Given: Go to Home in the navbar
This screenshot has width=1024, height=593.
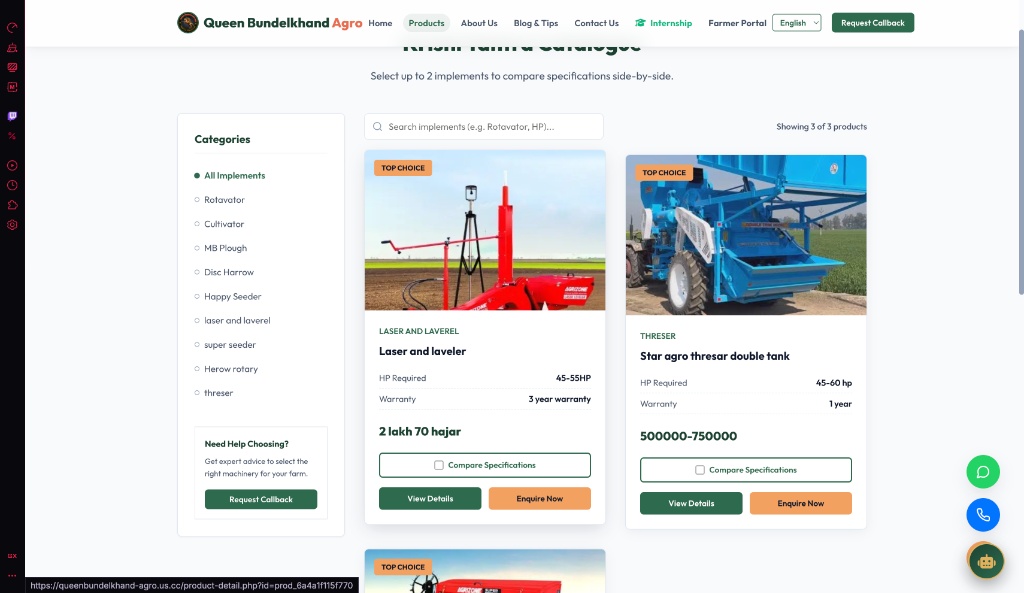Looking at the screenshot, I should point(380,23).
